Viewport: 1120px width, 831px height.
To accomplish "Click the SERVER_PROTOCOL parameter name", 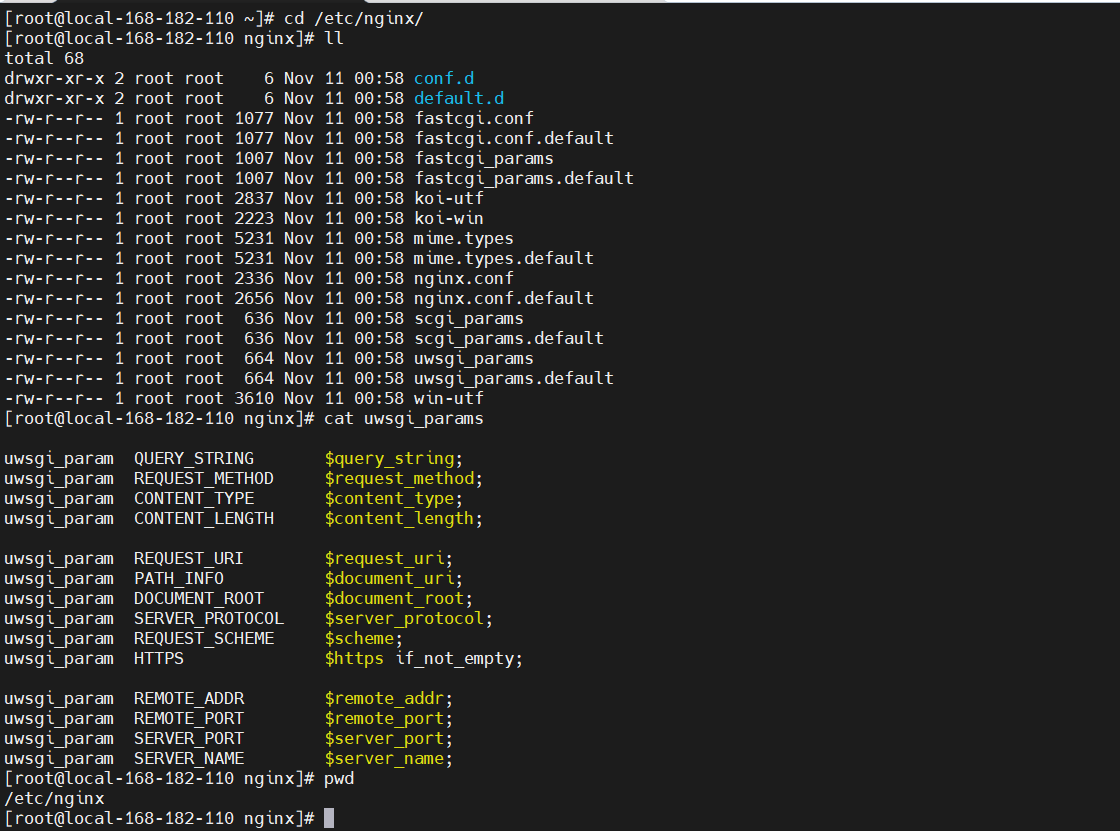I will tap(209, 619).
